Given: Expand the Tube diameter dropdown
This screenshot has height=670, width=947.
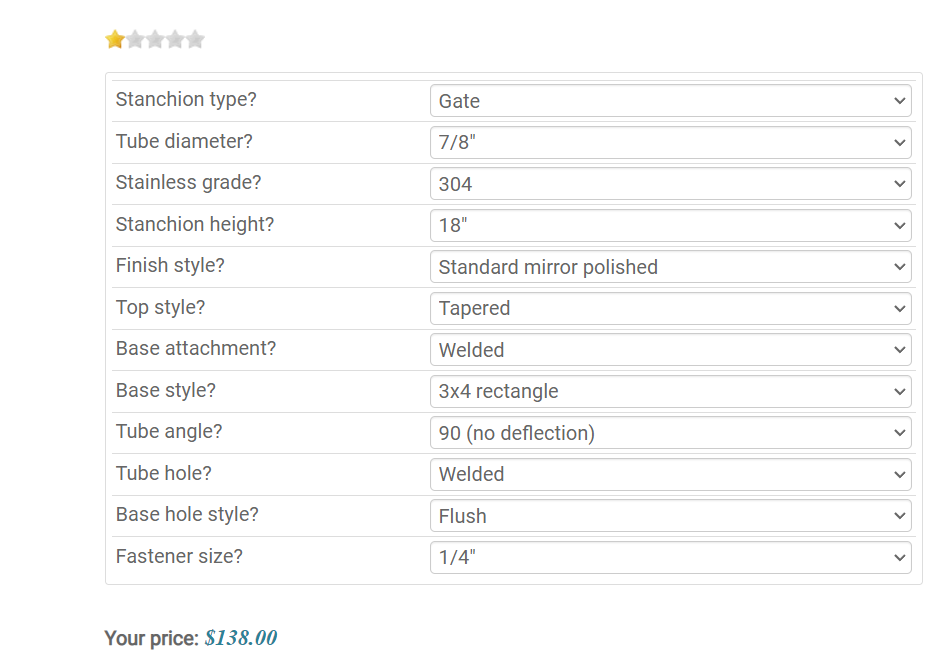Looking at the screenshot, I should pyautogui.click(x=670, y=143).
